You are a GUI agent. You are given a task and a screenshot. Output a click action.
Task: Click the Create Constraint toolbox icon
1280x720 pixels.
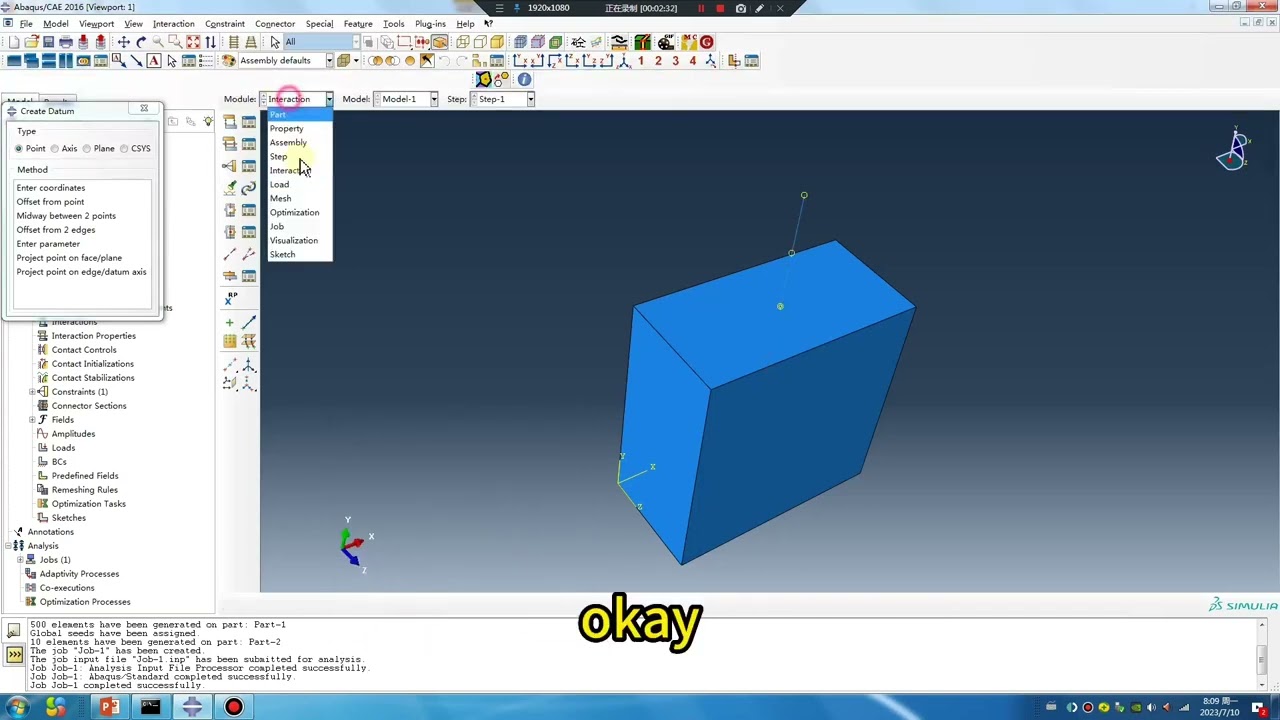pos(230,166)
